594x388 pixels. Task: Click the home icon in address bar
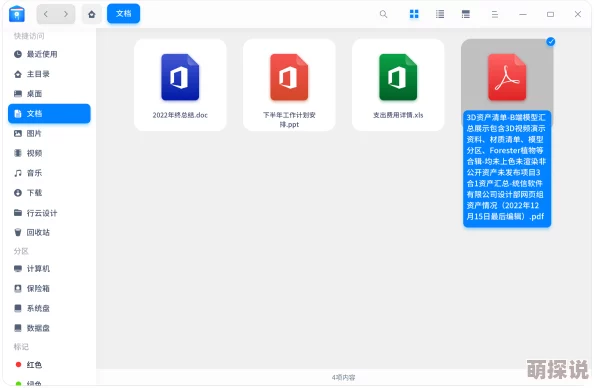(x=92, y=14)
